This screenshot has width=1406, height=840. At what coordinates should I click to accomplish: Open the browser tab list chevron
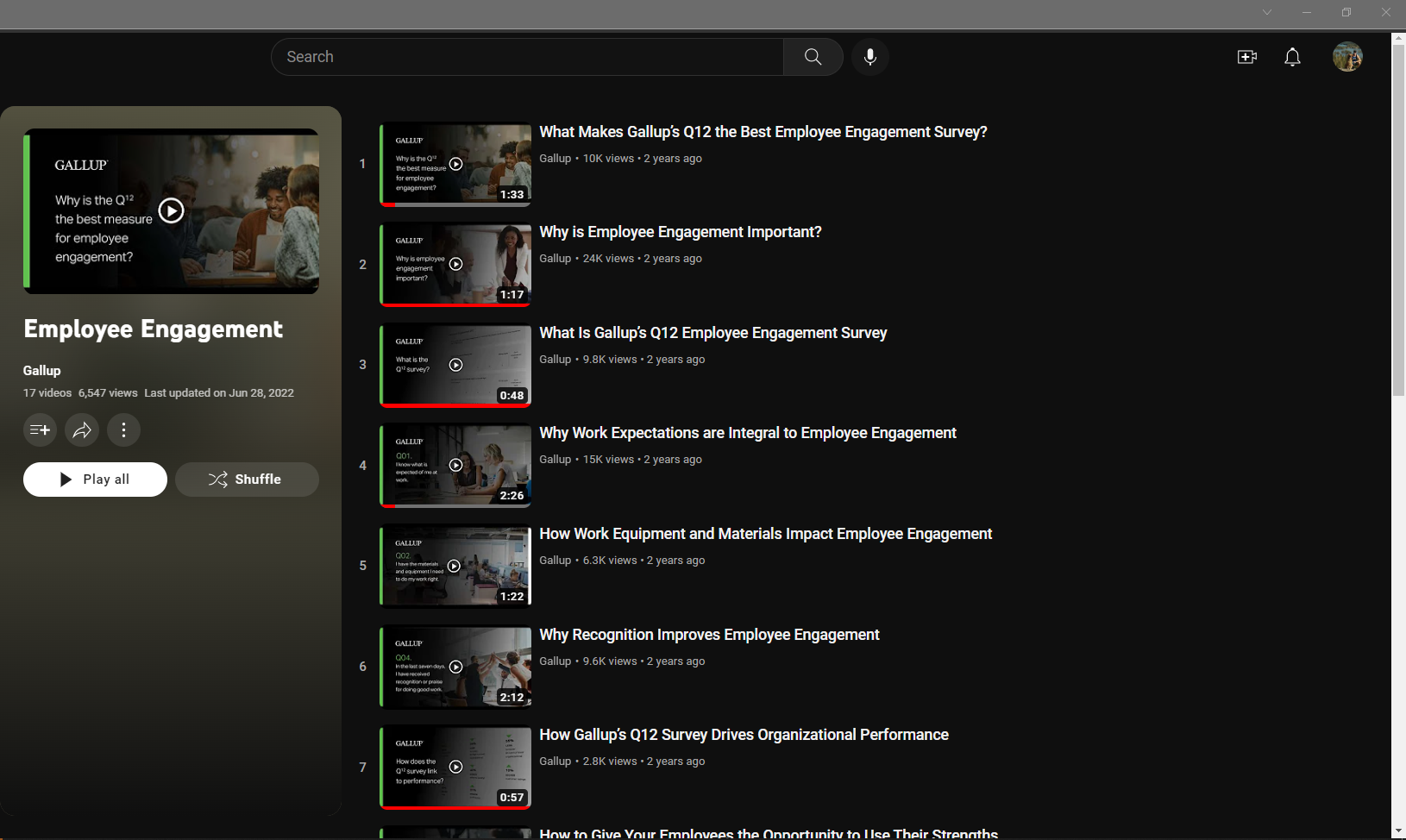[x=1266, y=12]
